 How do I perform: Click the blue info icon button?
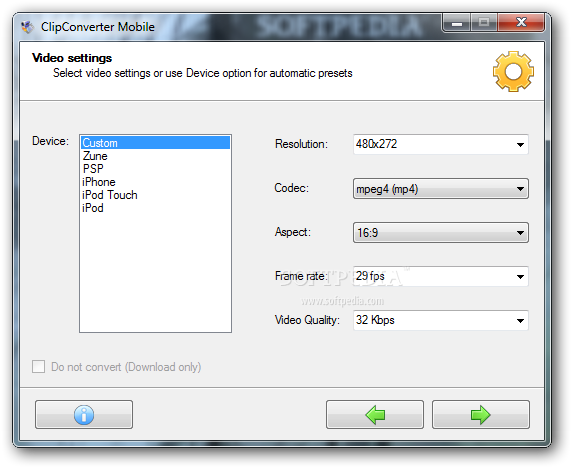[x=84, y=414]
